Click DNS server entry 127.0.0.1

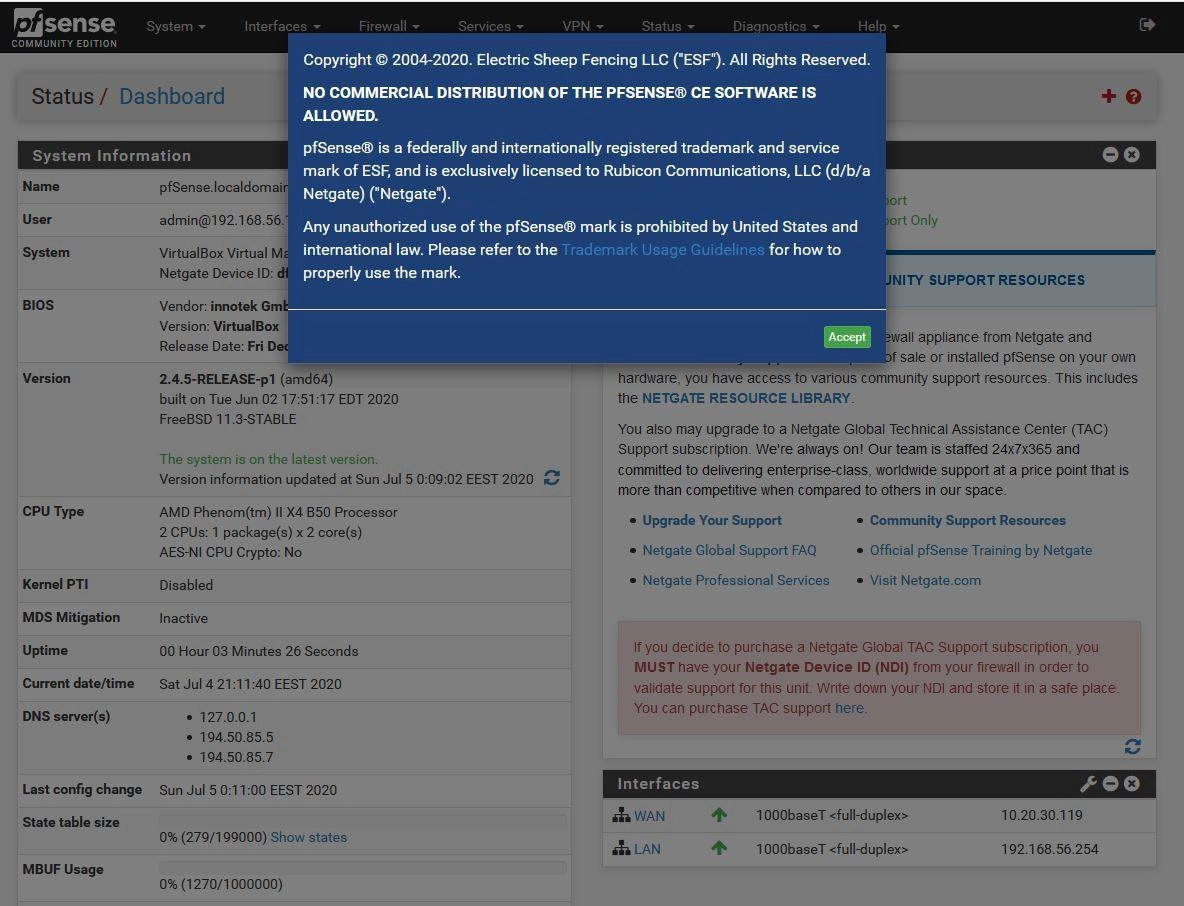[228, 717]
